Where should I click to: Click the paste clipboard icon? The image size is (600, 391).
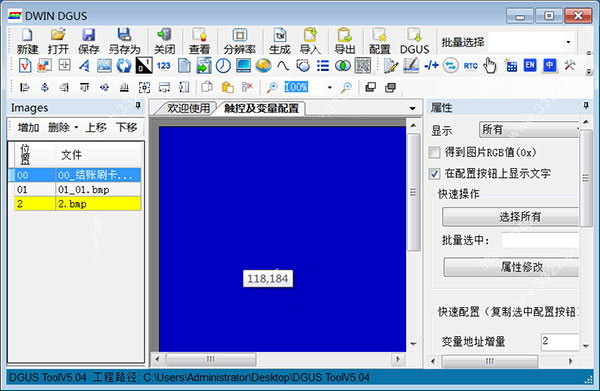(227, 87)
